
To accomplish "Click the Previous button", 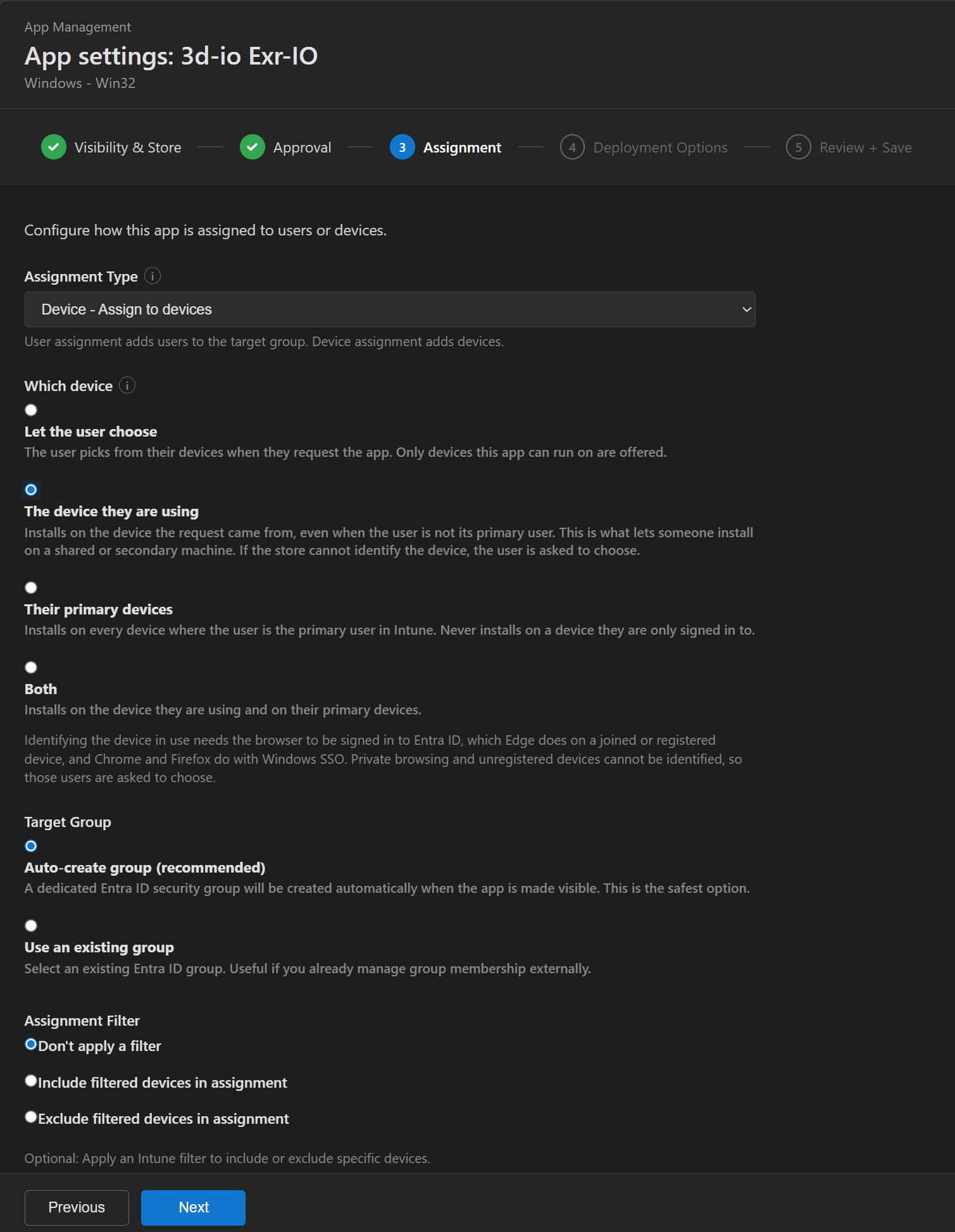I will point(77,1207).
